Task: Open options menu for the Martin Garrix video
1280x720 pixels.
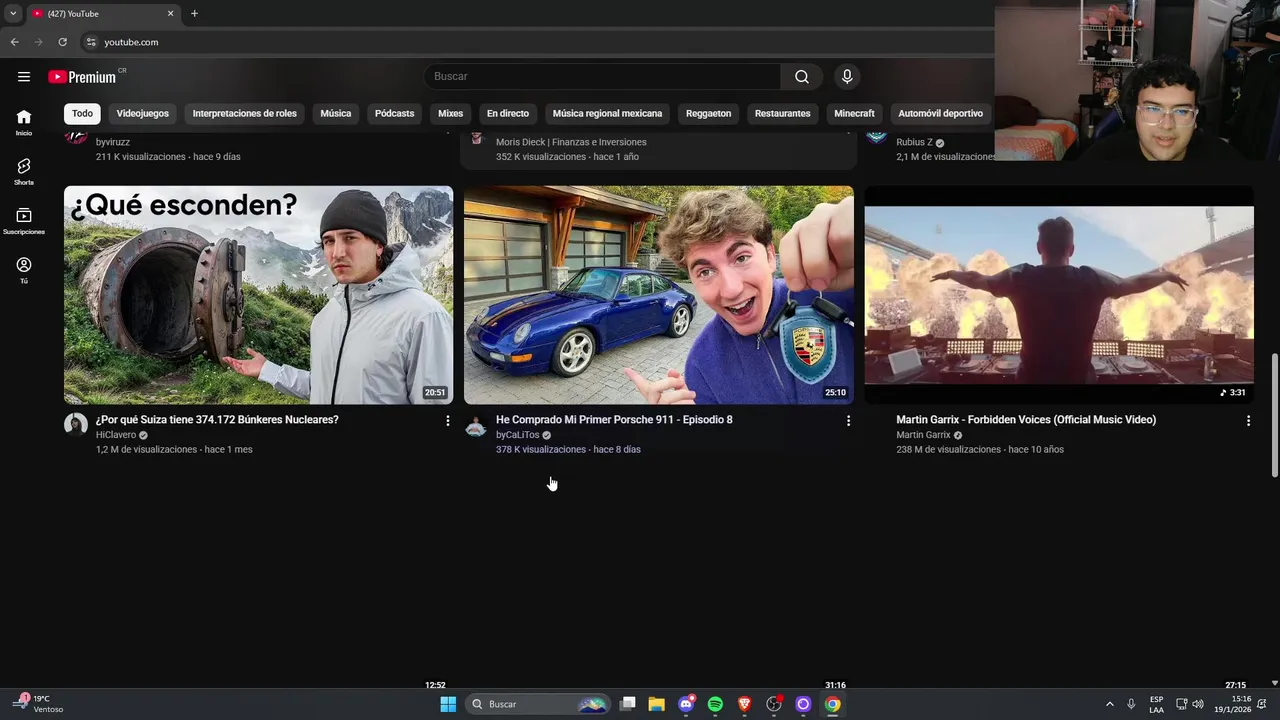Action: tap(1248, 421)
